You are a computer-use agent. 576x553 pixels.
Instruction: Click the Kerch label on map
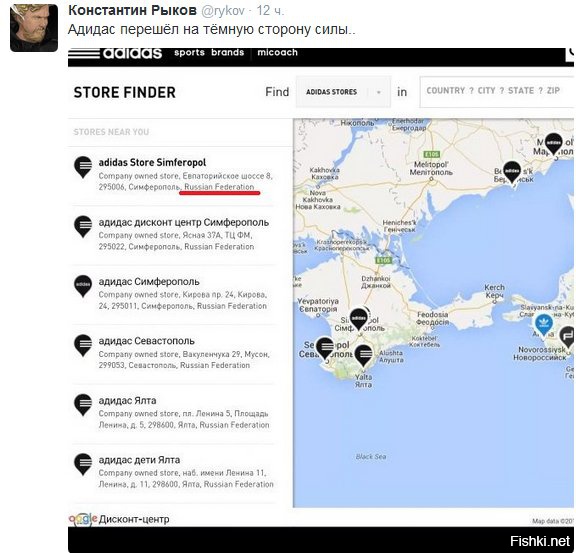(x=494, y=291)
